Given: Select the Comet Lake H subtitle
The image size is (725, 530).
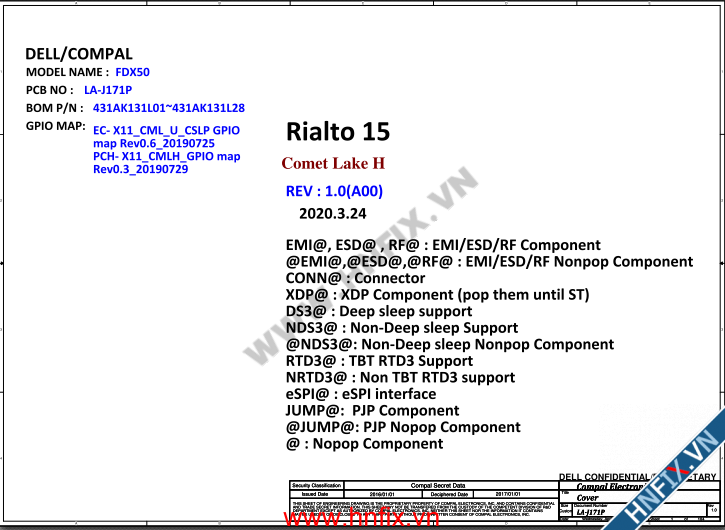Looking at the screenshot, I should click(333, 163).
